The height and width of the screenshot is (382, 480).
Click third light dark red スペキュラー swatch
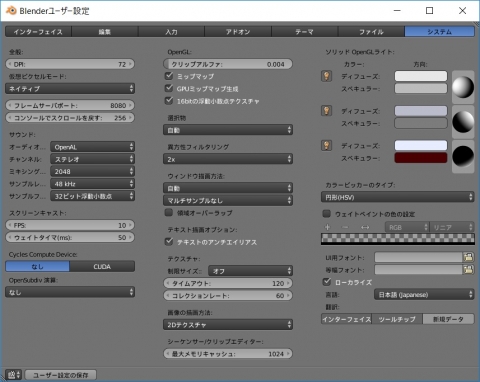[x=421, y=158]
